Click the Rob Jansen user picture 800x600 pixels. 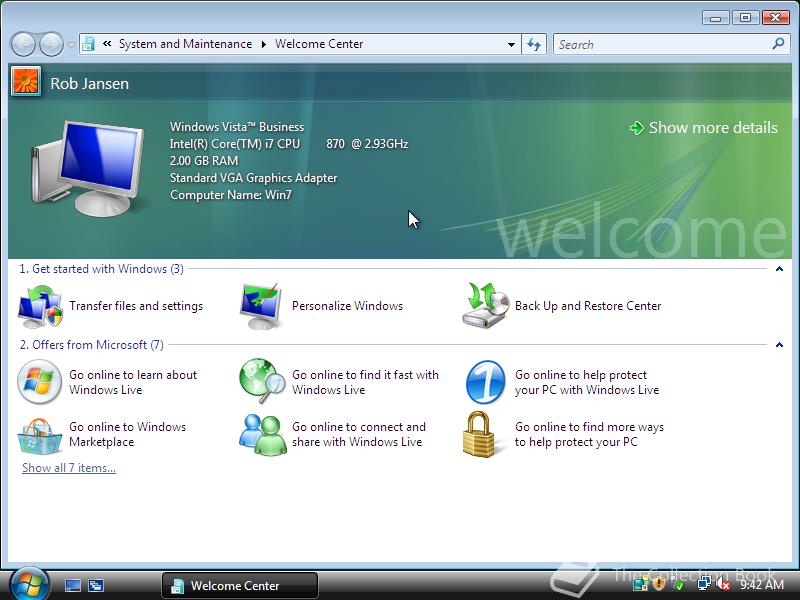[26, 82]
